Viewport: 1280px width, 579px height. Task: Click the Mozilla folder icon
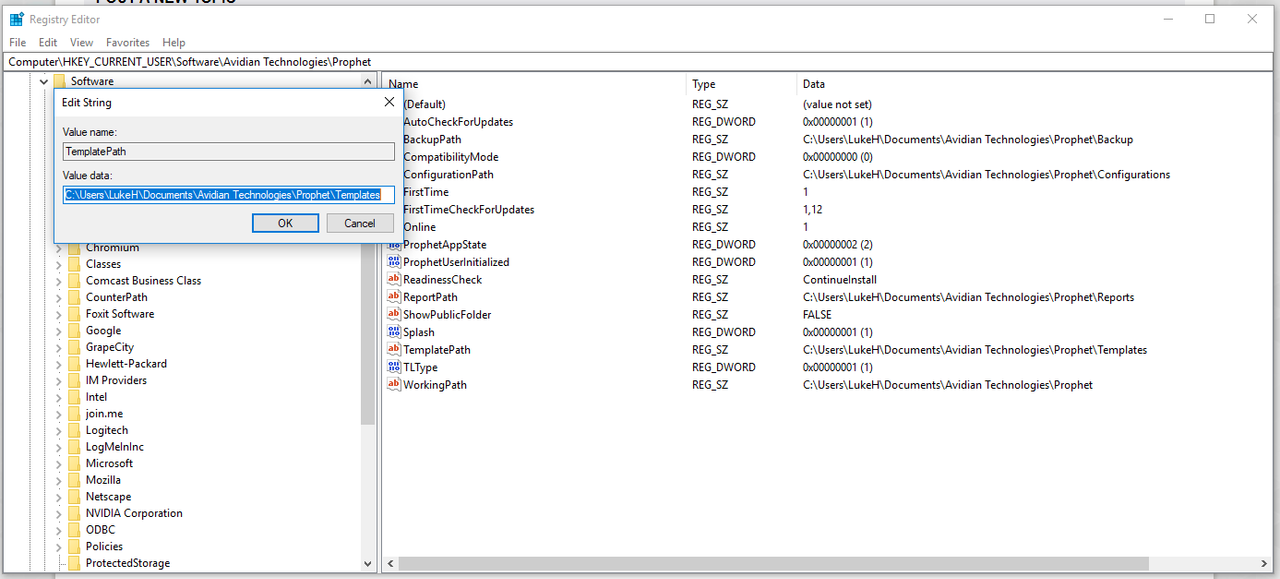coord(74,480)
